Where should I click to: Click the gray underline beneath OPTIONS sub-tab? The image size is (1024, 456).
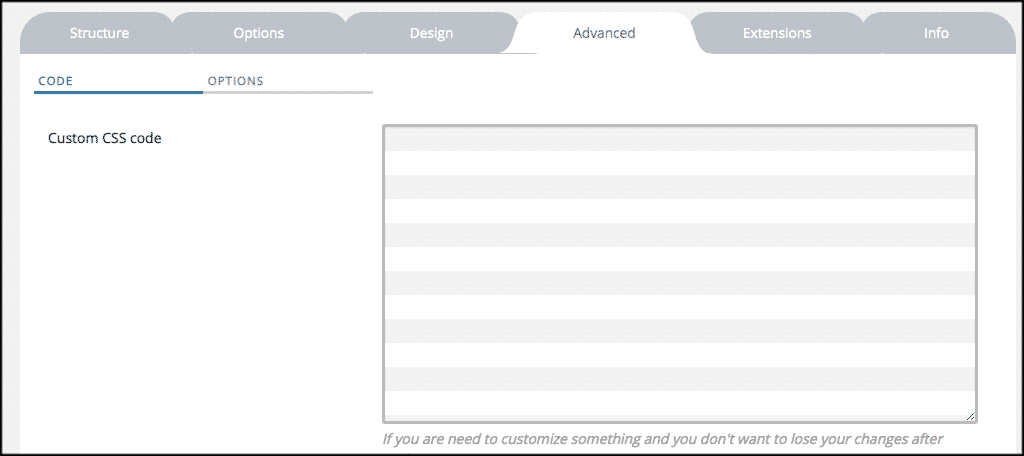point(288,92)
